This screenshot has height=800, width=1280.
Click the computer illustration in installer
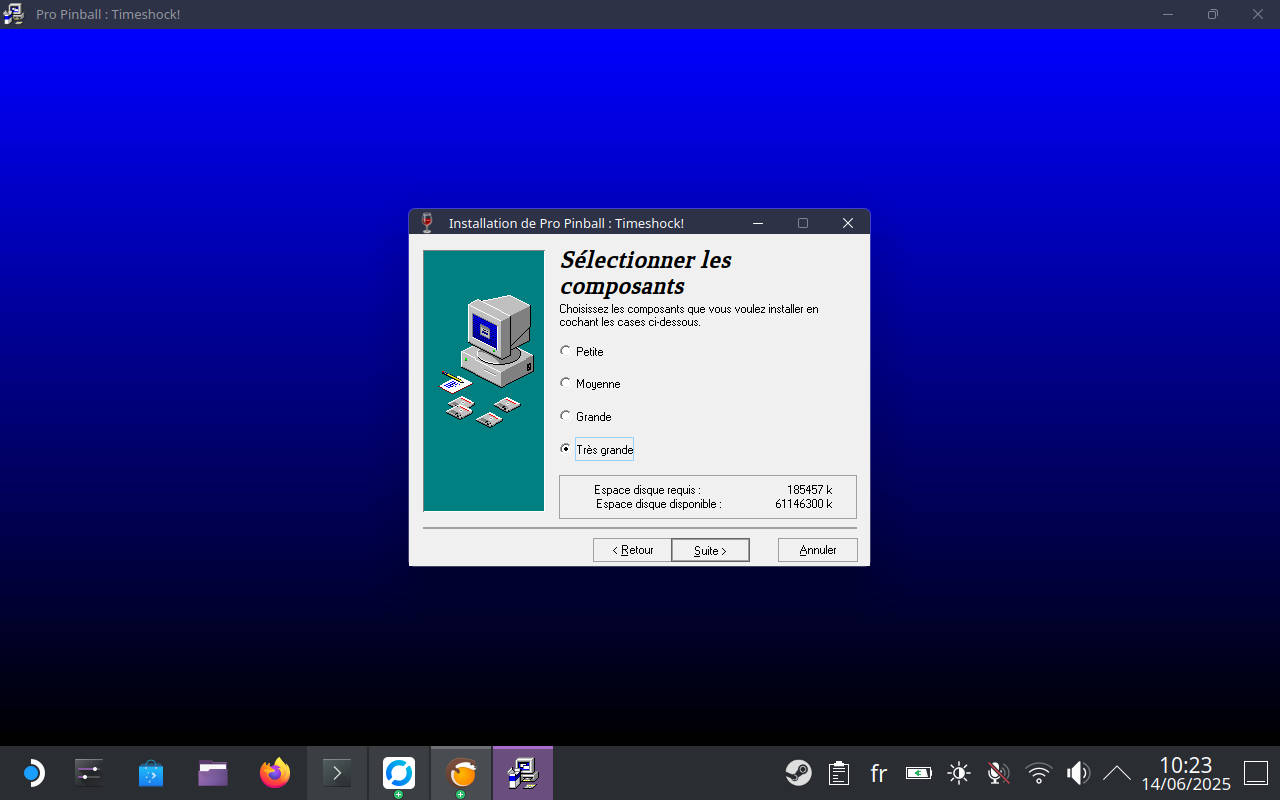coord(484,381)
